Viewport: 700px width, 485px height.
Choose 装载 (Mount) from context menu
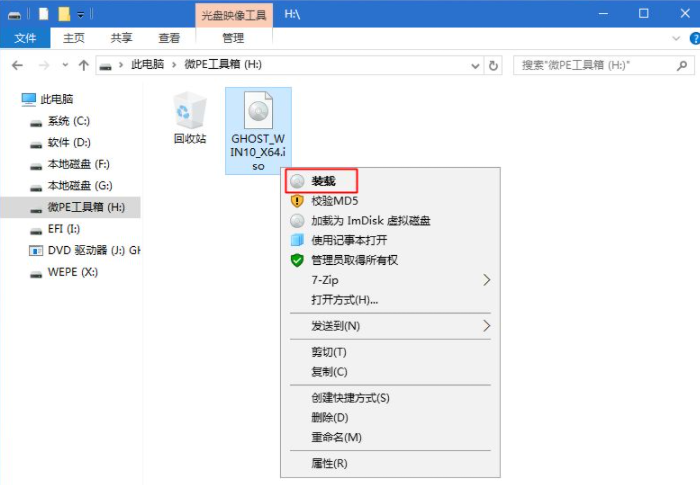coord(323,181)
